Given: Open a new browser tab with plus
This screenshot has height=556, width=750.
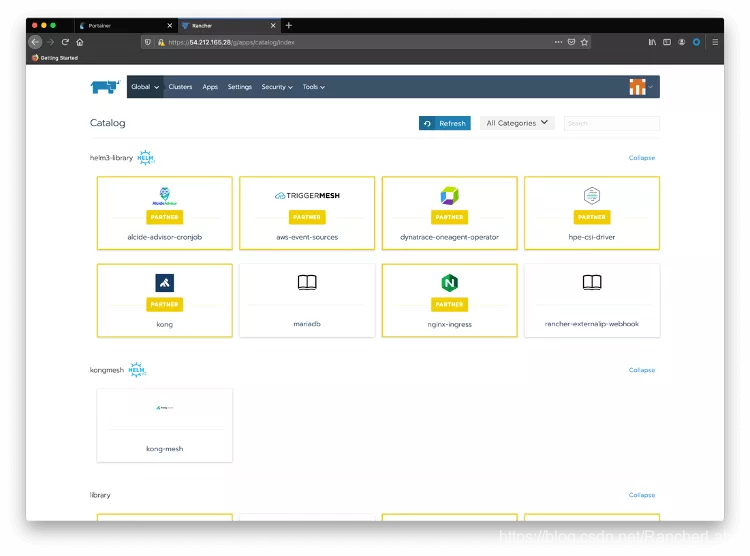Looking at the screenshot, I should (x=288, y=25).
